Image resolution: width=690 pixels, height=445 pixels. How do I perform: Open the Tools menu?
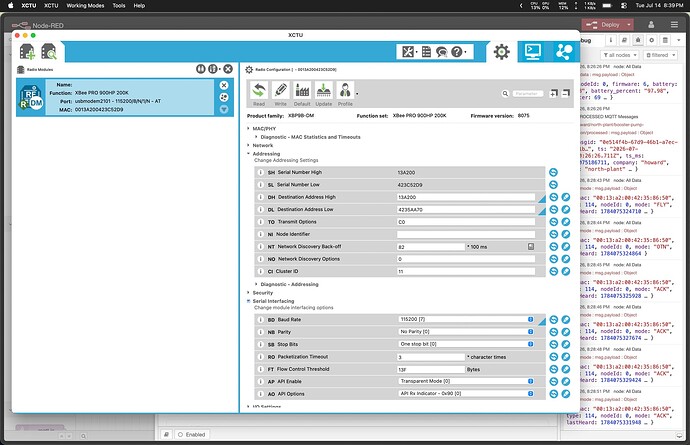(119, 6)
